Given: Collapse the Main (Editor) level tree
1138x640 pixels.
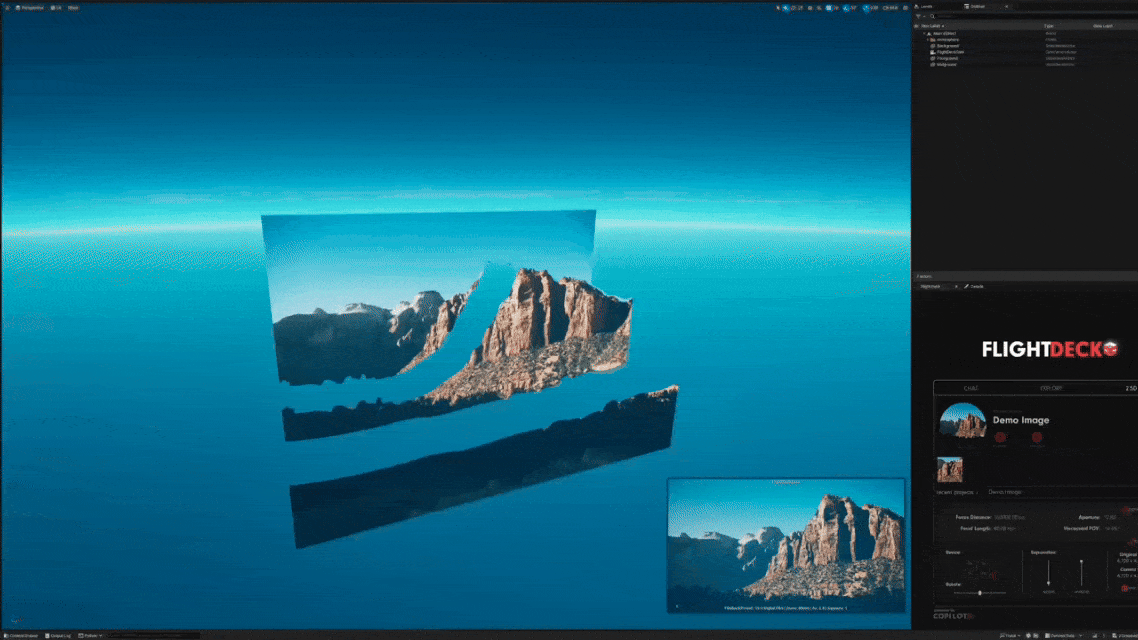Looking at the screenshot, I should [925, 33].
